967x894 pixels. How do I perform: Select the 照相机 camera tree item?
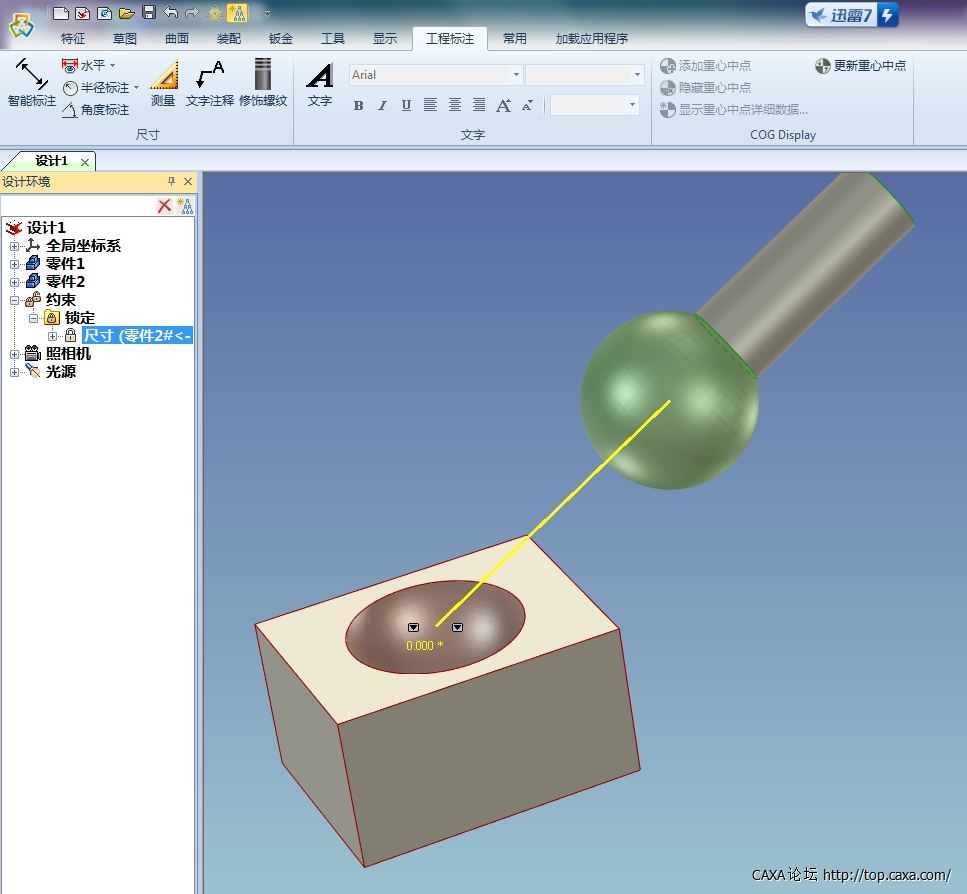68,354
